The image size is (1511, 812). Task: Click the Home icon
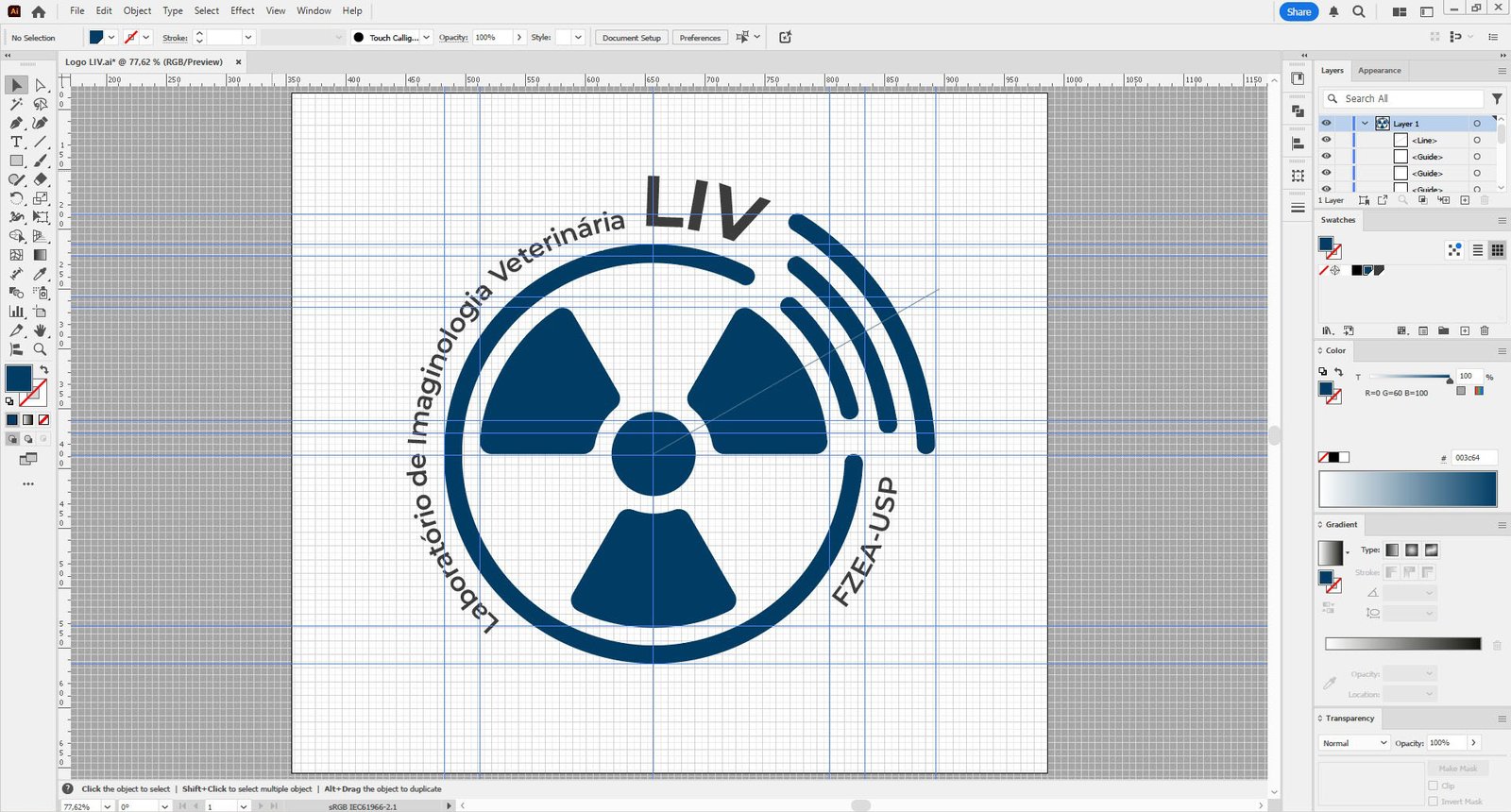pos(38,11)
